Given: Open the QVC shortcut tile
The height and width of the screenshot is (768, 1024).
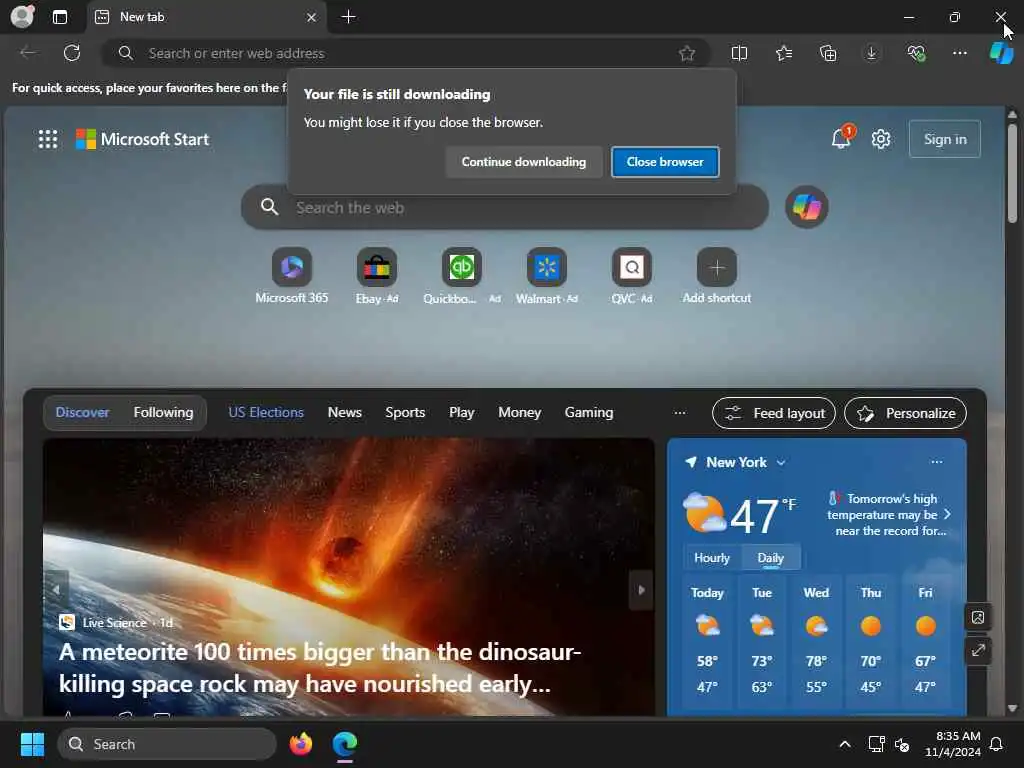Looking at the screenshot, I should tap(632, 276).
